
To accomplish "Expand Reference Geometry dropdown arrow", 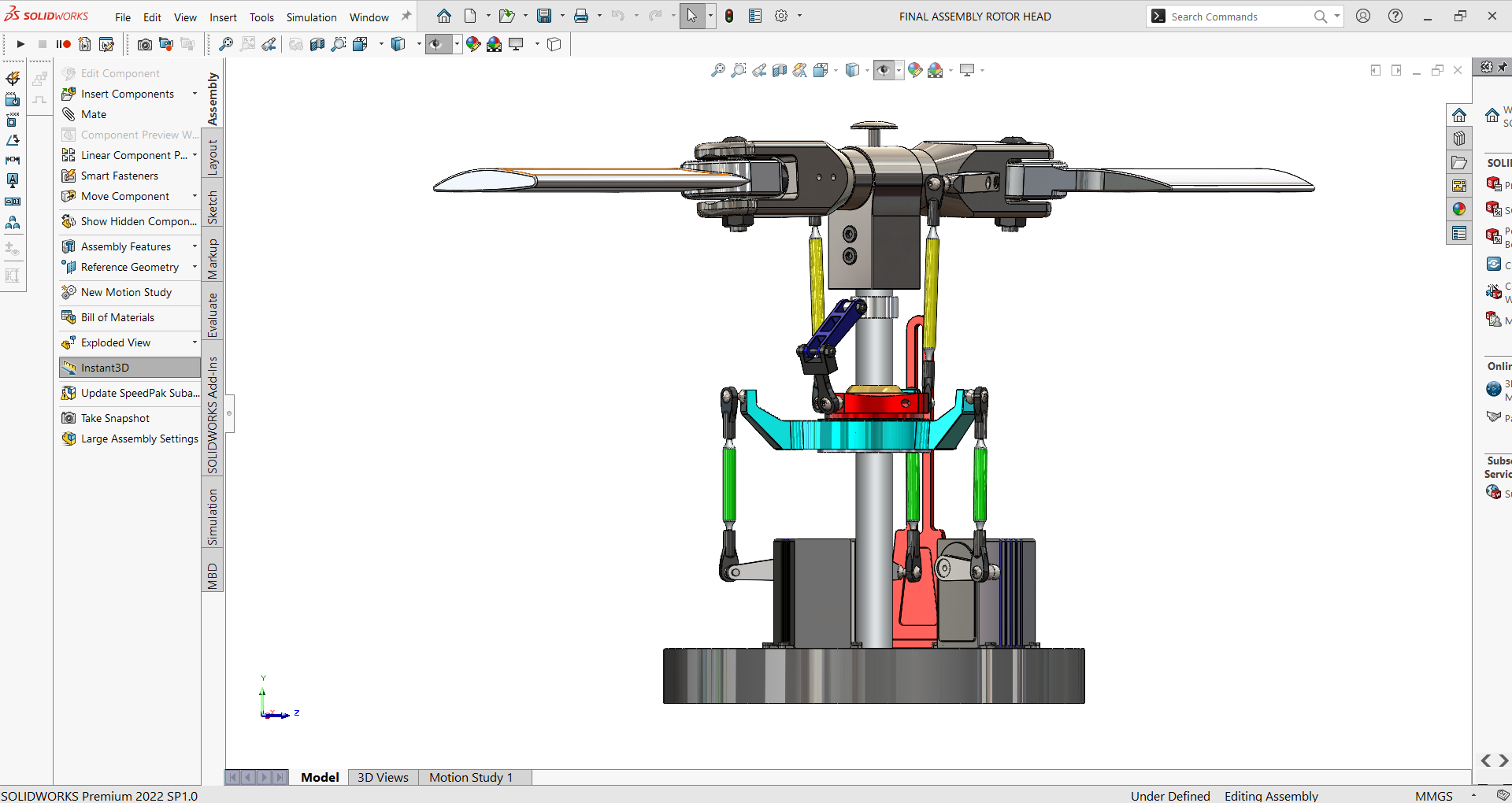I will click(x=195, y=267).
